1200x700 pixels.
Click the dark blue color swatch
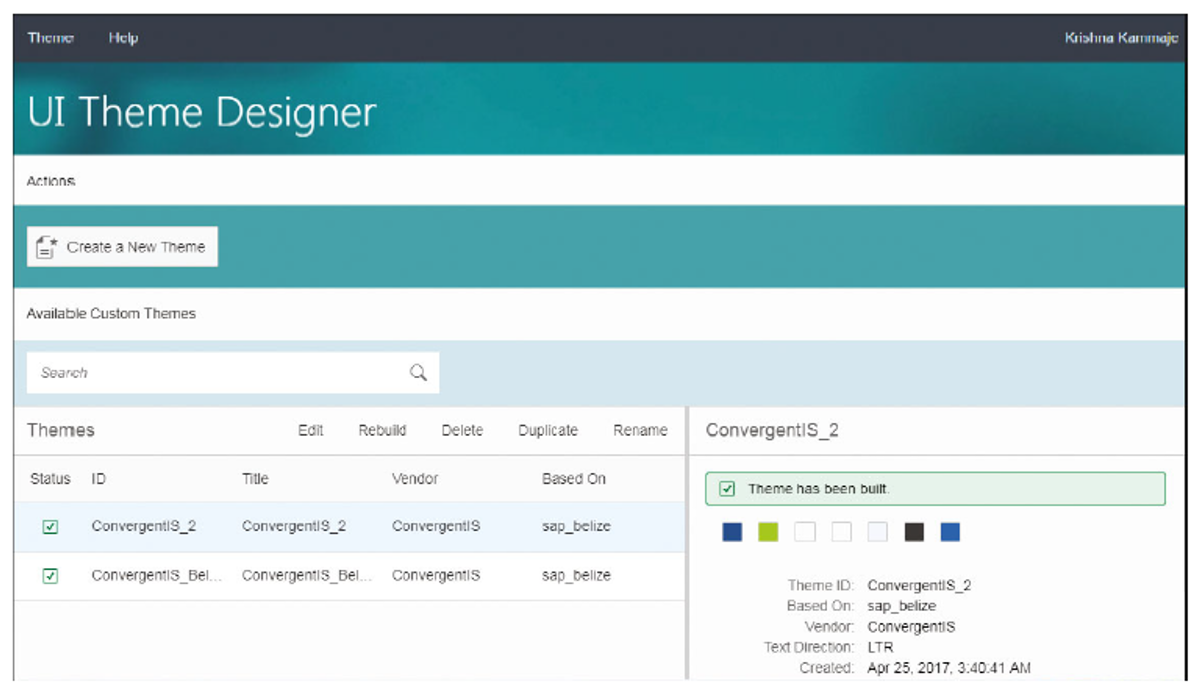[x=731, y=532]
